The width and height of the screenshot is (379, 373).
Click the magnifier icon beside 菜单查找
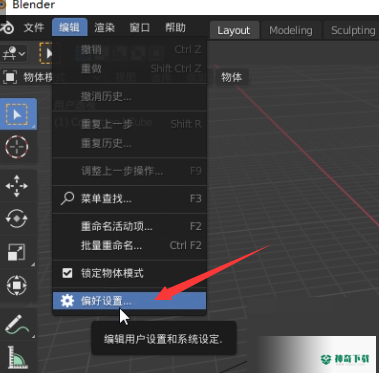point(67,198)
